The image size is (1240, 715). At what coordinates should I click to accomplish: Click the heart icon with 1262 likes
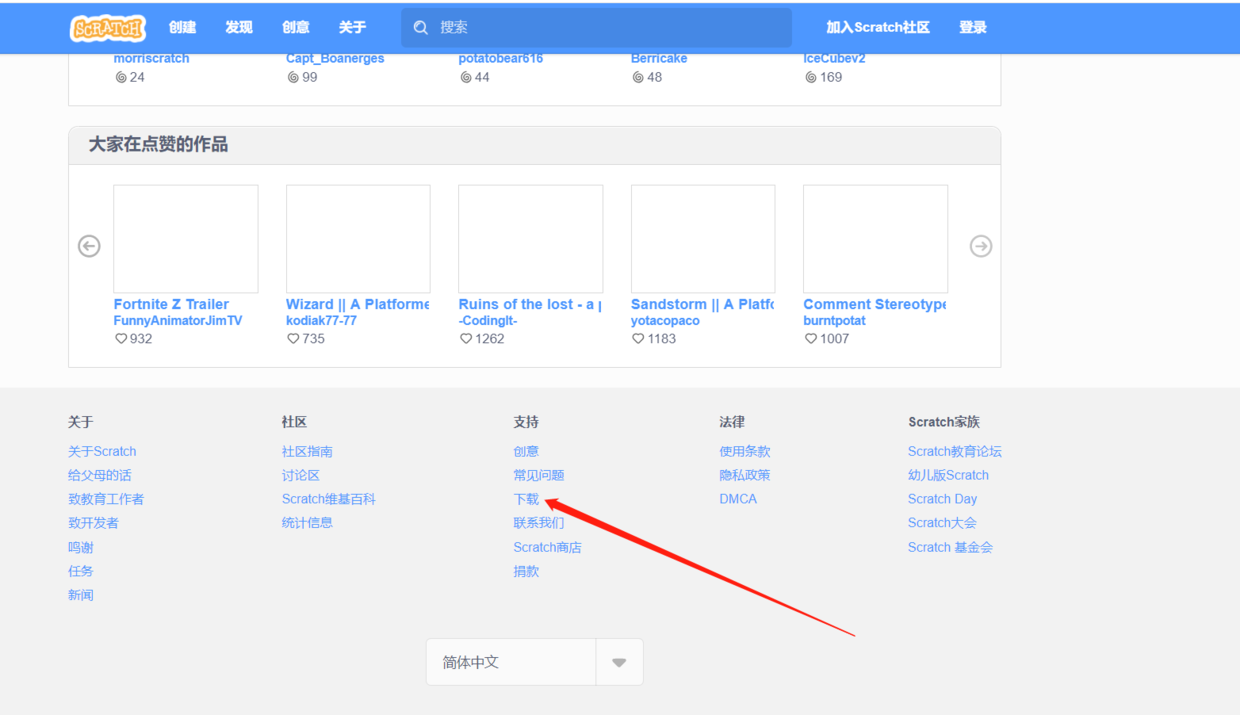tap(466, 339)
